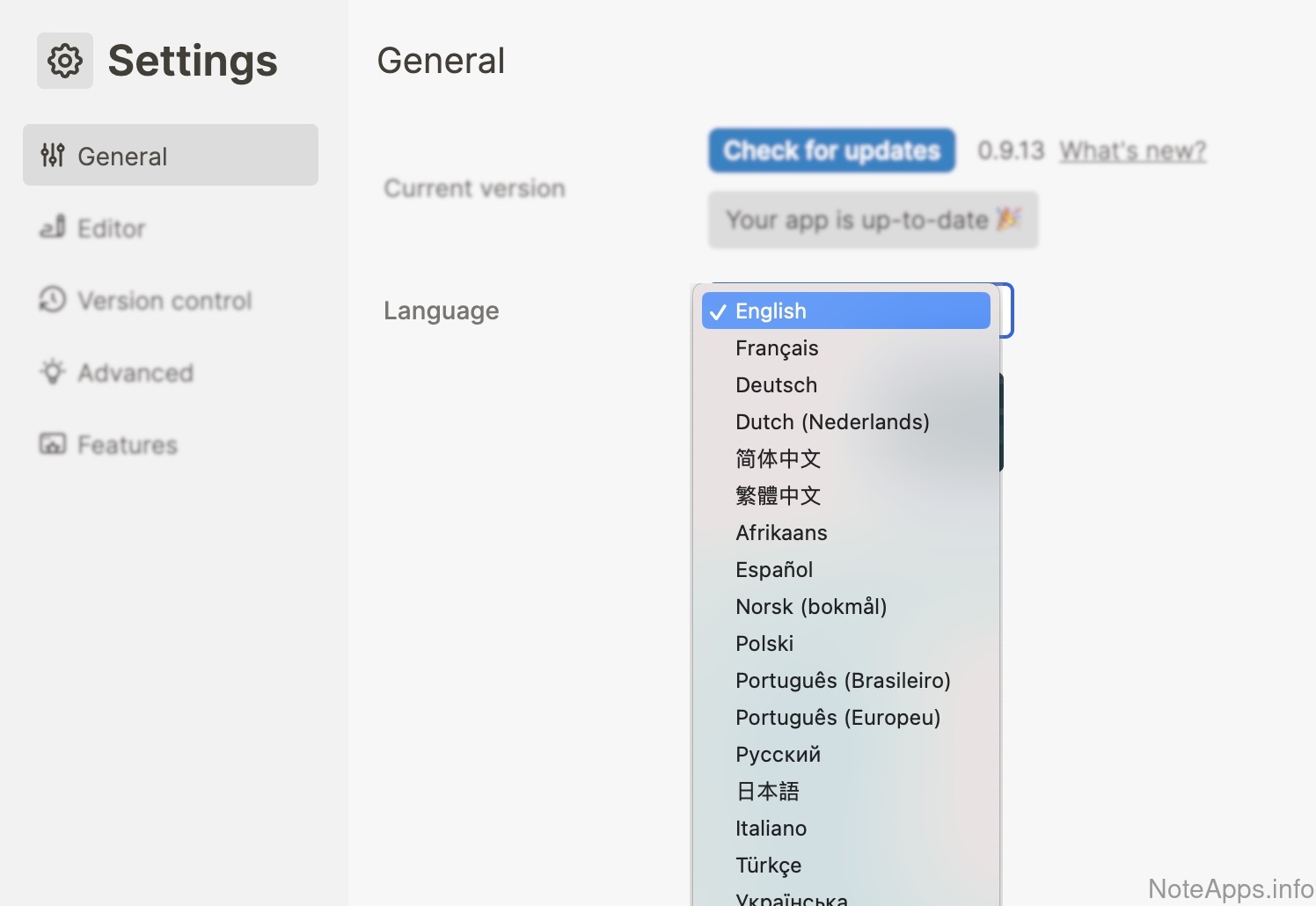Click the General sliders icon in sidebar
1316x906 pixels.
click(53, 156)
